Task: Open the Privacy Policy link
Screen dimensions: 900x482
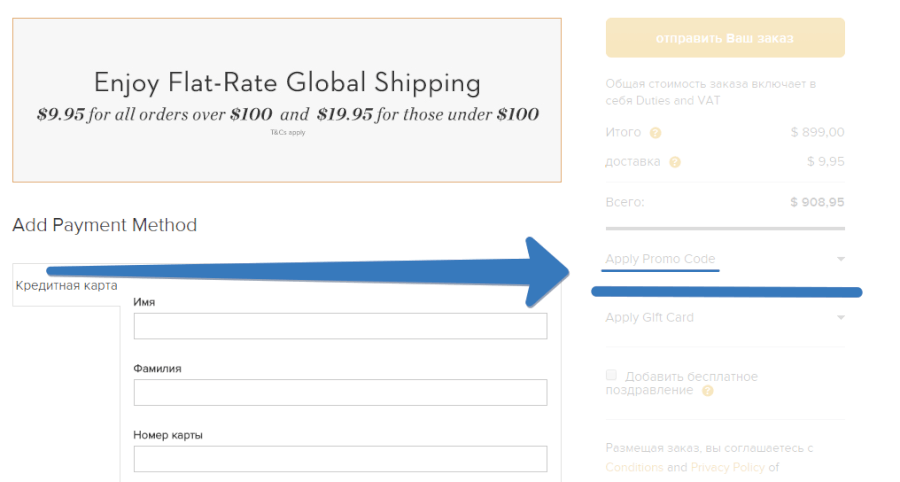Action: [x=727, y=467]
